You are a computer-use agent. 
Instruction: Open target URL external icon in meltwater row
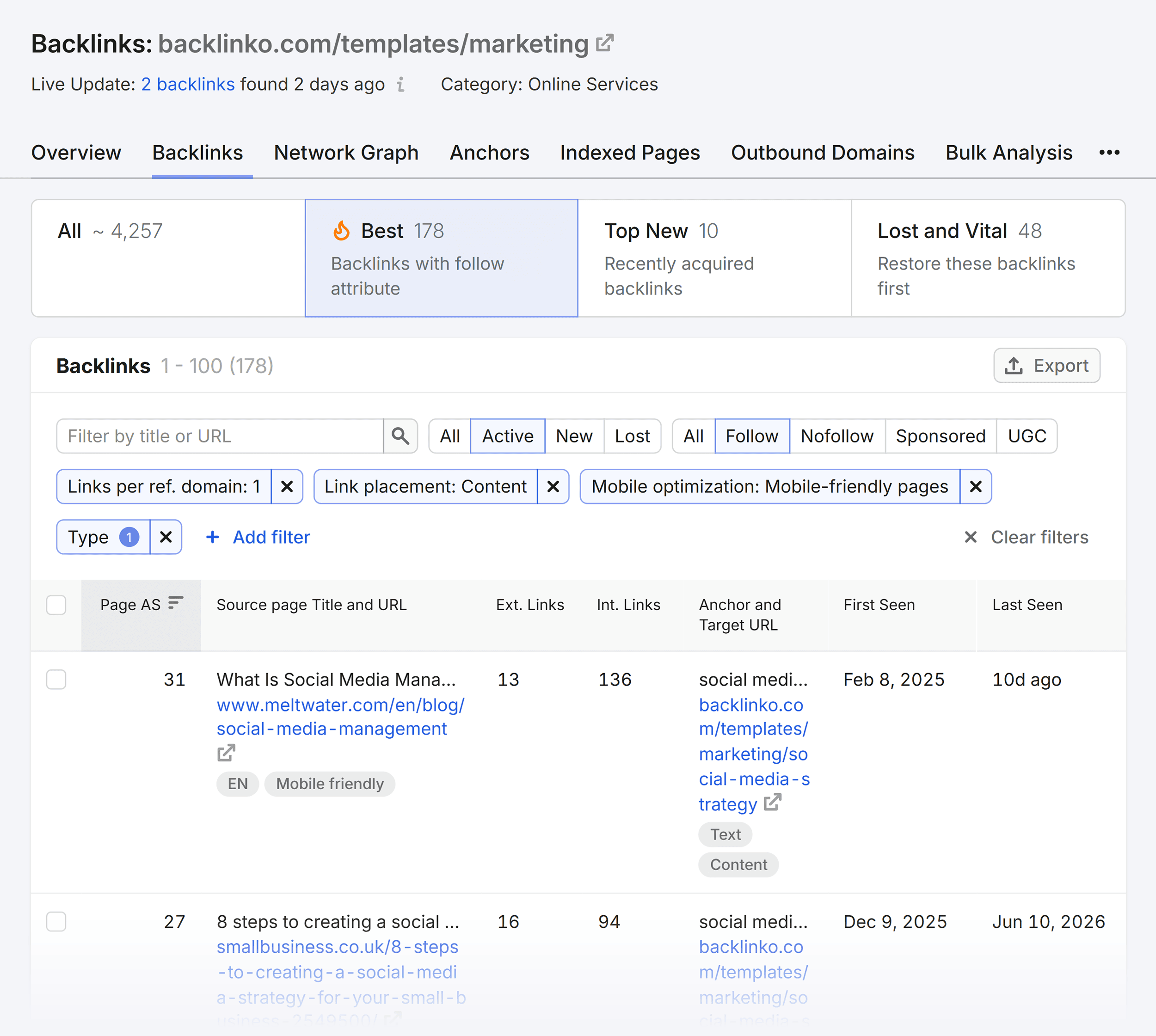pos(773,803)
